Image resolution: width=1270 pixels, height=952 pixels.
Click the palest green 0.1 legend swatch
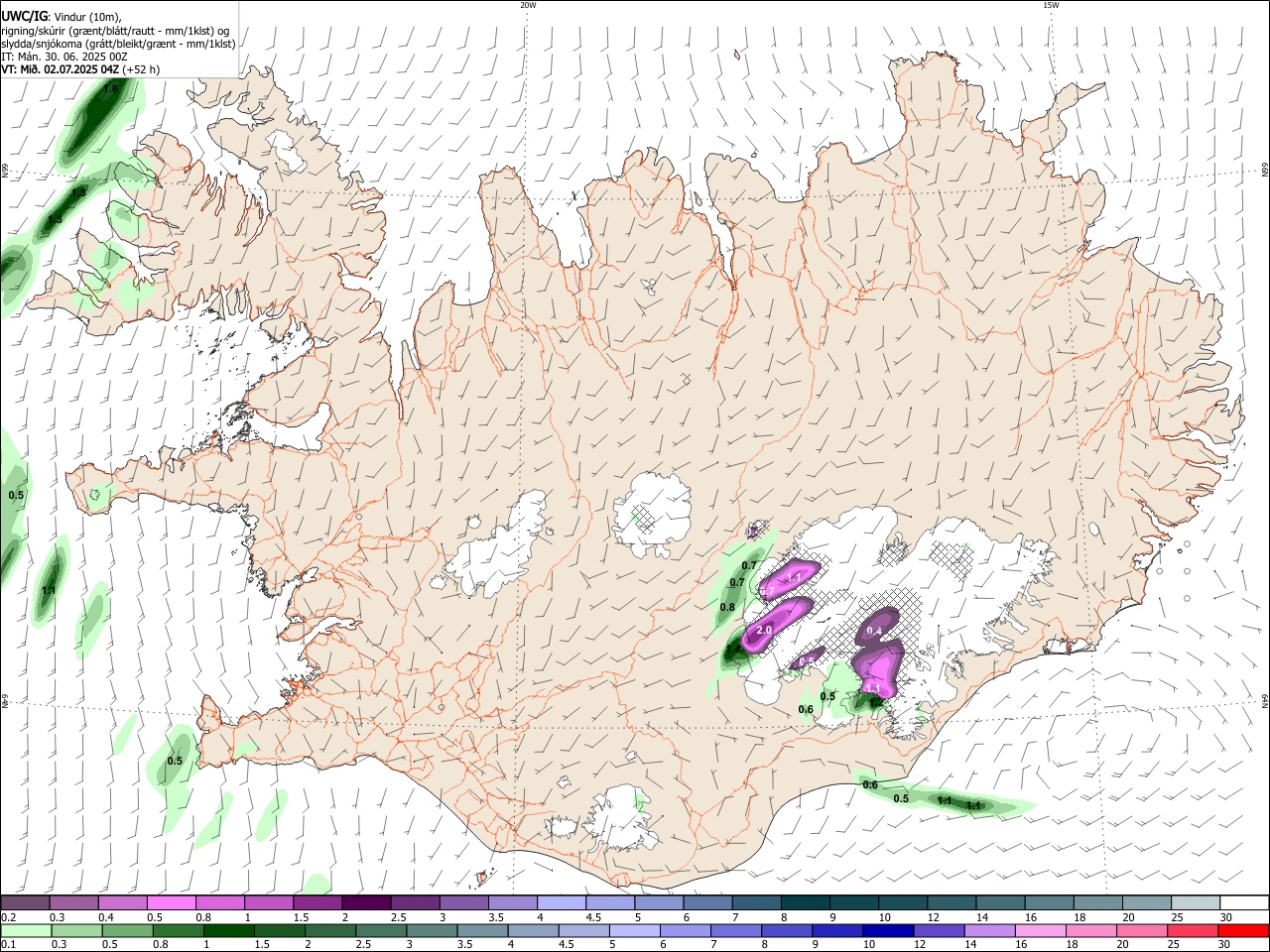[x=26, y=930]
